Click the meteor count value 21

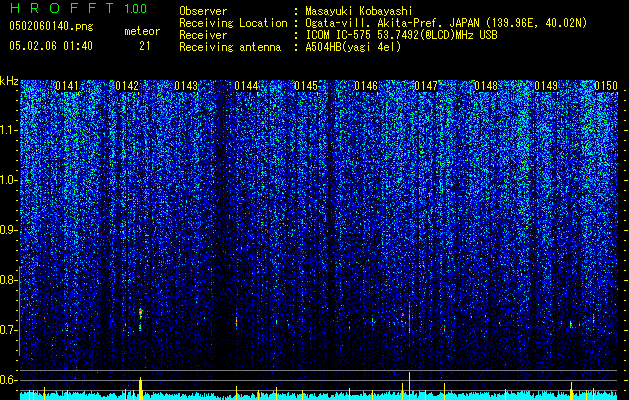(x=144, y=46)
